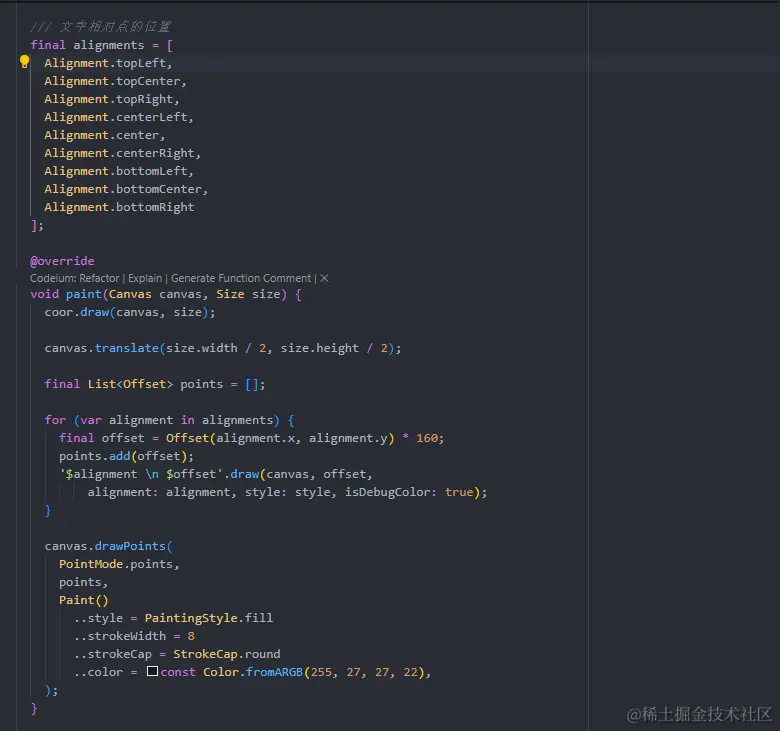Click Codeium Explain code lens
Viewport: 780px width, 731px height.
(x=145, y=278)
